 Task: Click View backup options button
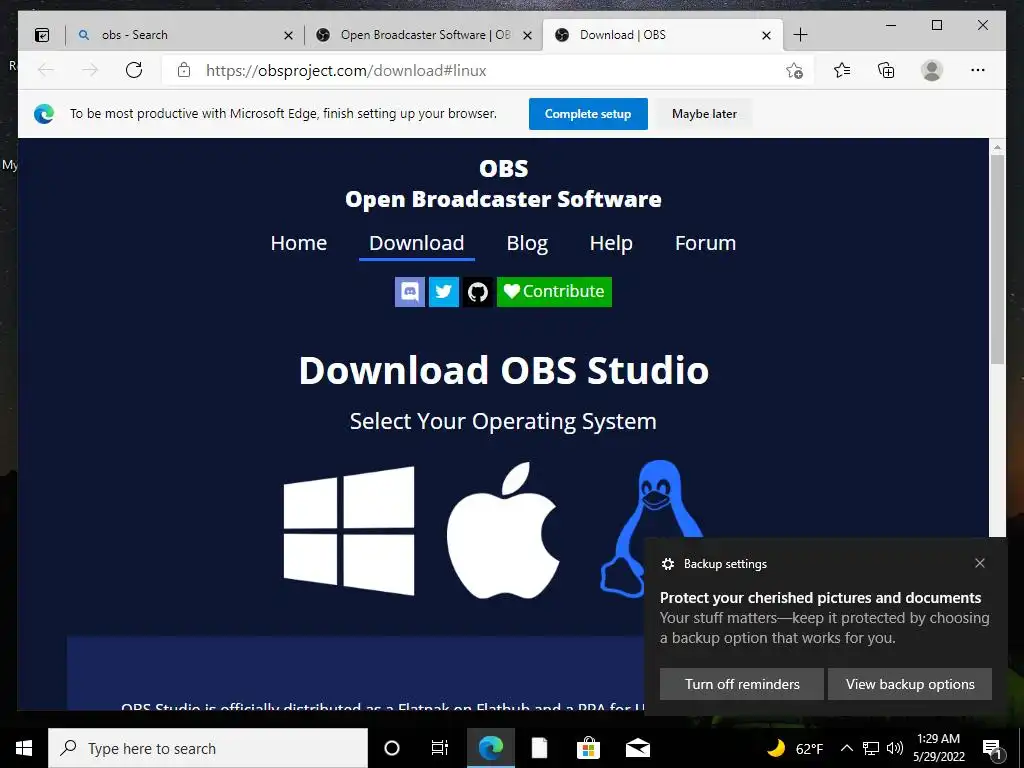(x=910, y=684)
